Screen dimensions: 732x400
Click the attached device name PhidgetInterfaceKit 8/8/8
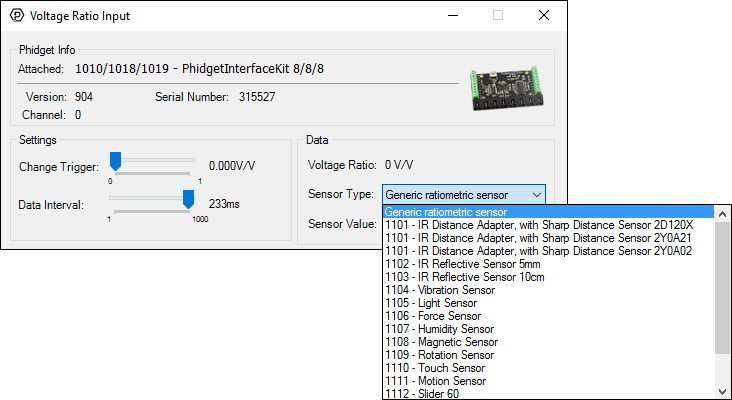(199, 69)
